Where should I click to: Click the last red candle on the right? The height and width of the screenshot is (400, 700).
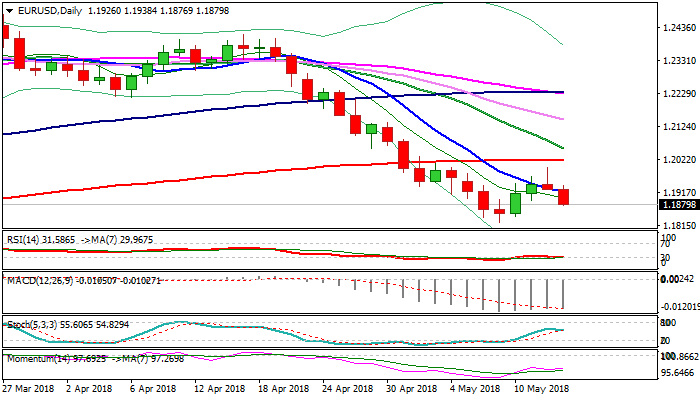[563, 197]
